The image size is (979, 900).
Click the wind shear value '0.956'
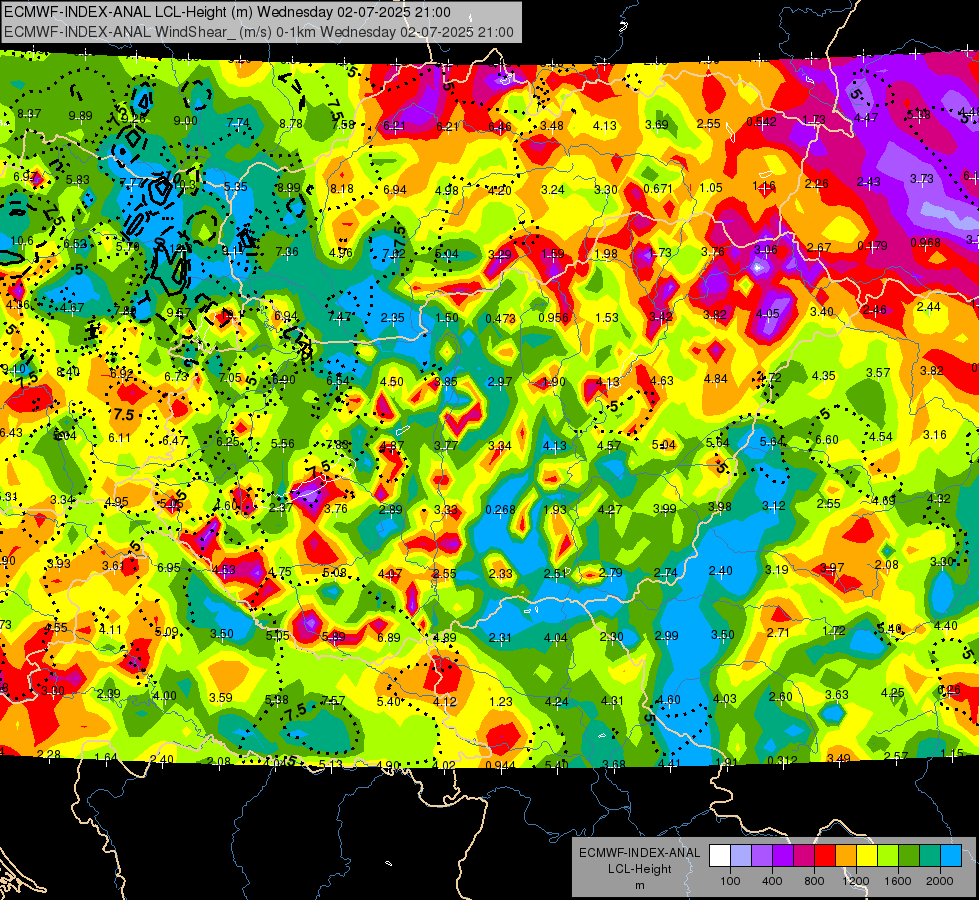tap(553, 317)
